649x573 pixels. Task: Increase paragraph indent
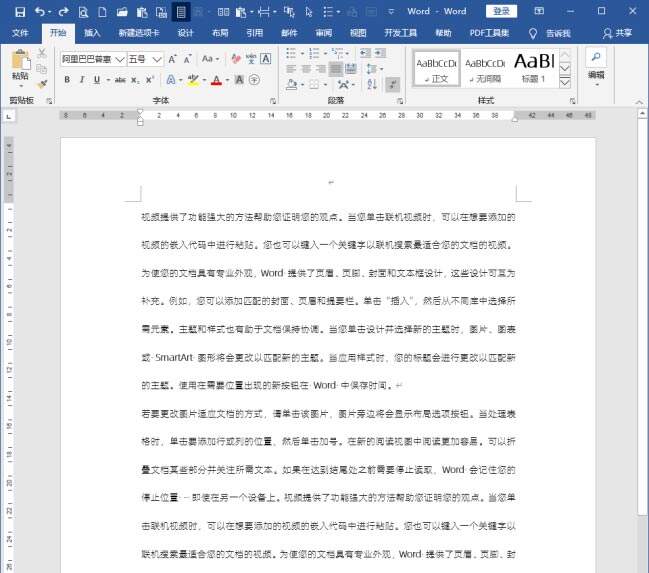click(380, 53)
